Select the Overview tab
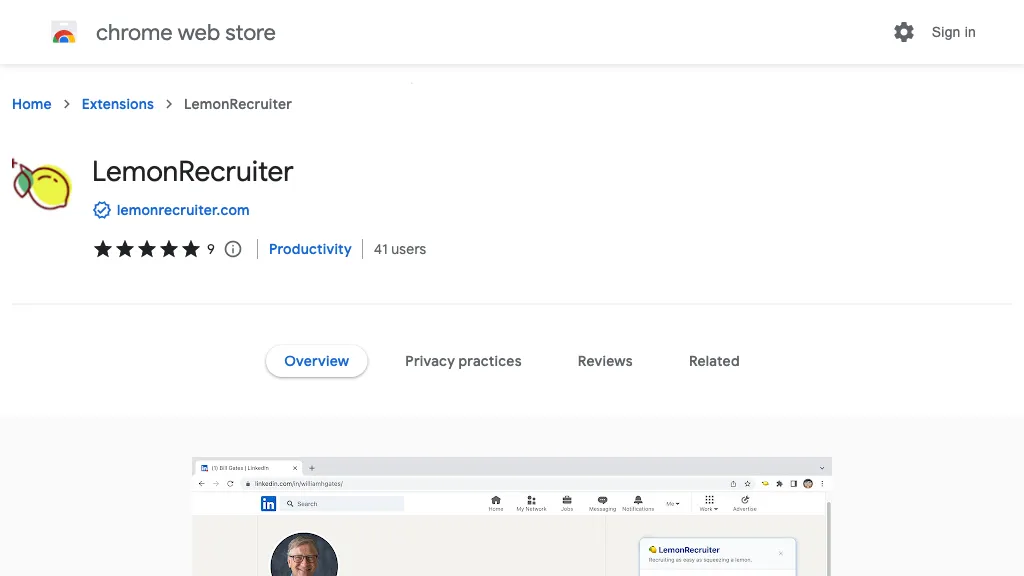The width and height of the screenshot is (1024, 576). [316, 361]
